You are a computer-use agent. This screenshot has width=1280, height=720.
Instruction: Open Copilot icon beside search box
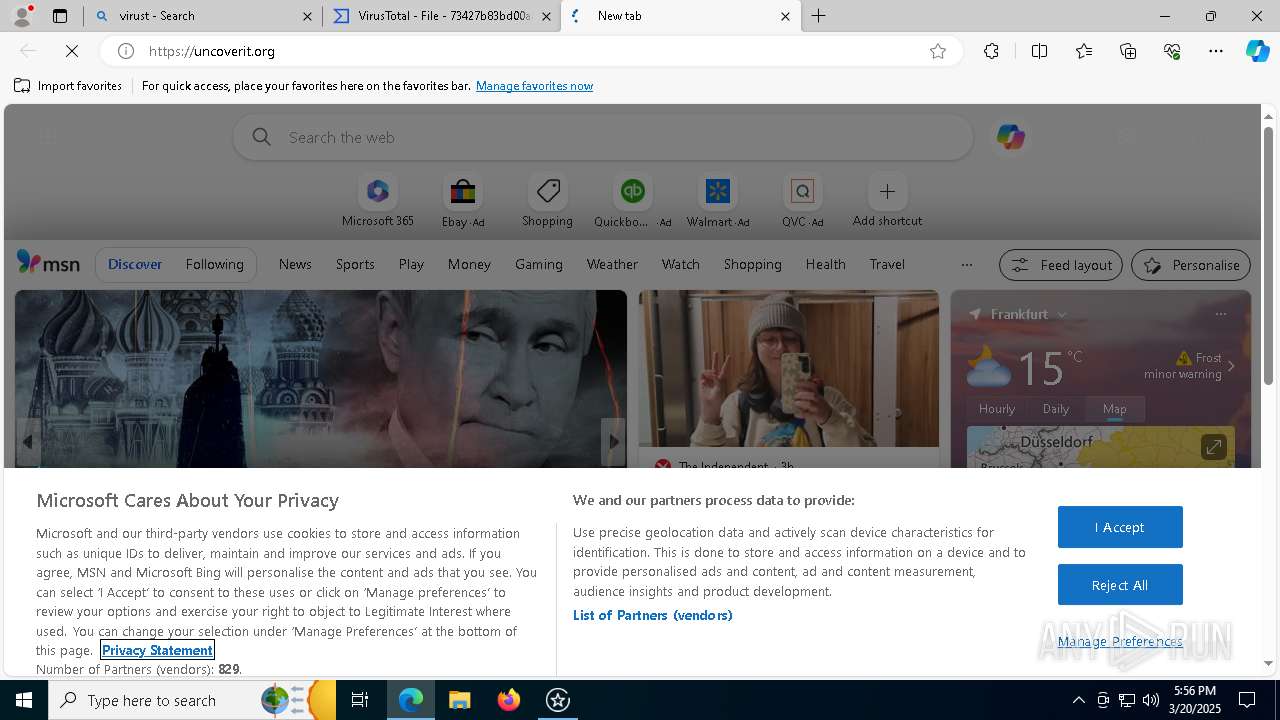1010,137
